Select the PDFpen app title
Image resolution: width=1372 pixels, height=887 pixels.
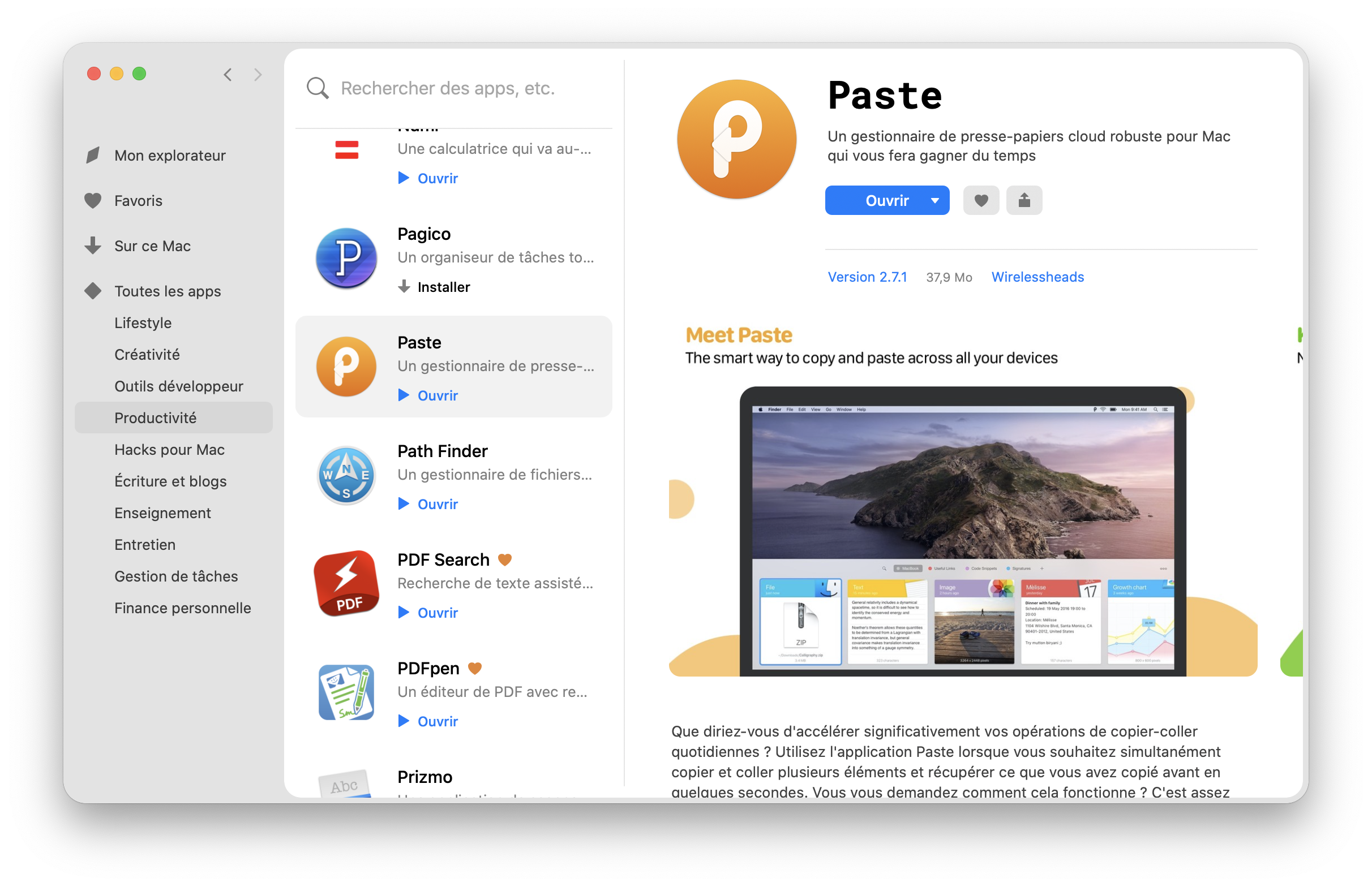tap(428, 668)
